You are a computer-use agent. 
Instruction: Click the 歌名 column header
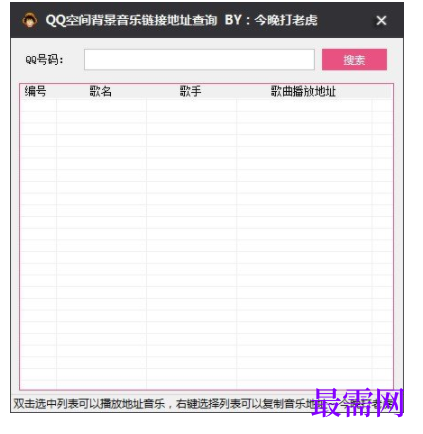[101, 91]
